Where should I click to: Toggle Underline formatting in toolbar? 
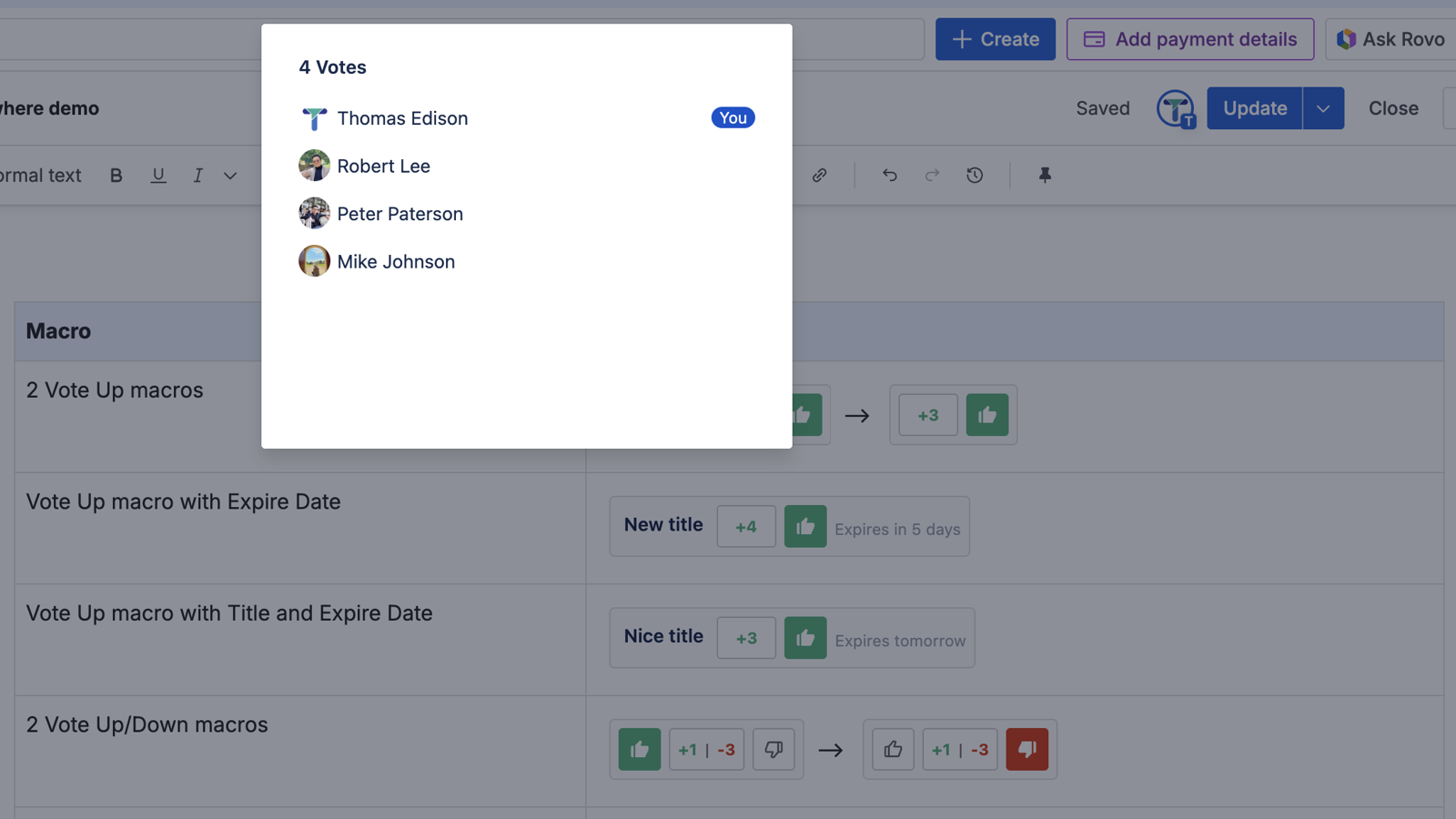point(158,176)
